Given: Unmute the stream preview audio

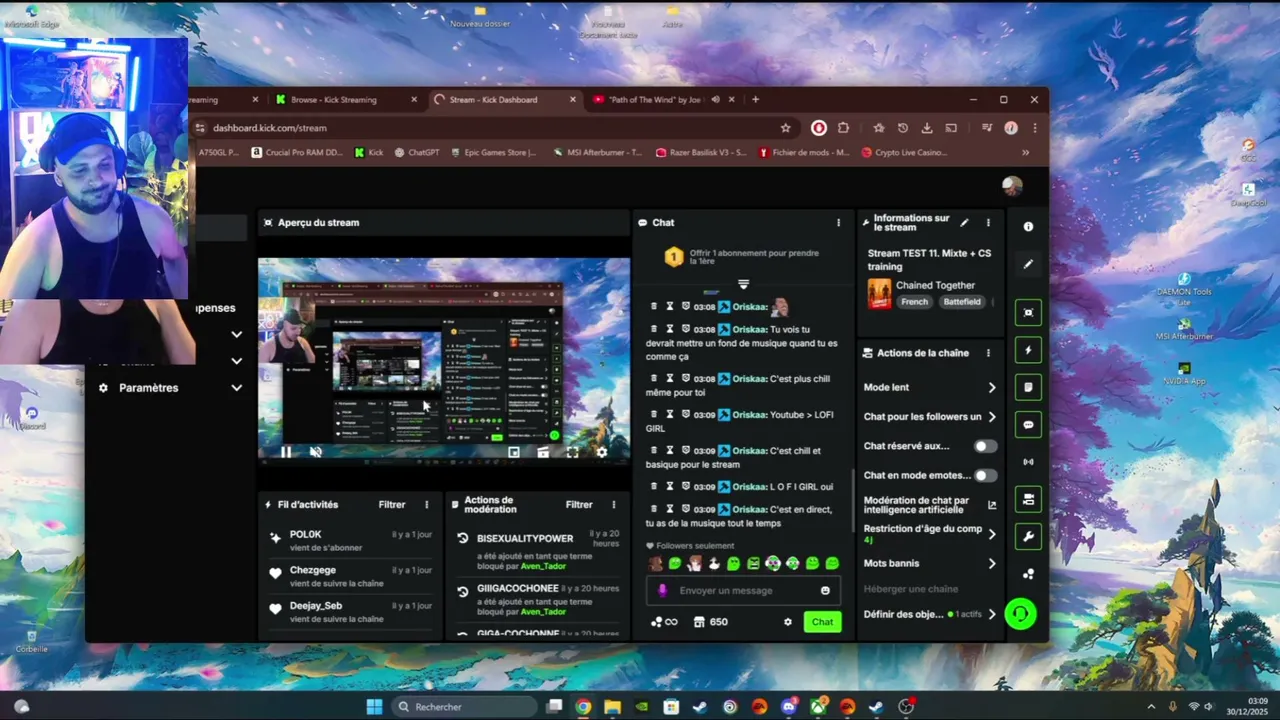Looking at the screenshot, I should [x=315, y=452].
